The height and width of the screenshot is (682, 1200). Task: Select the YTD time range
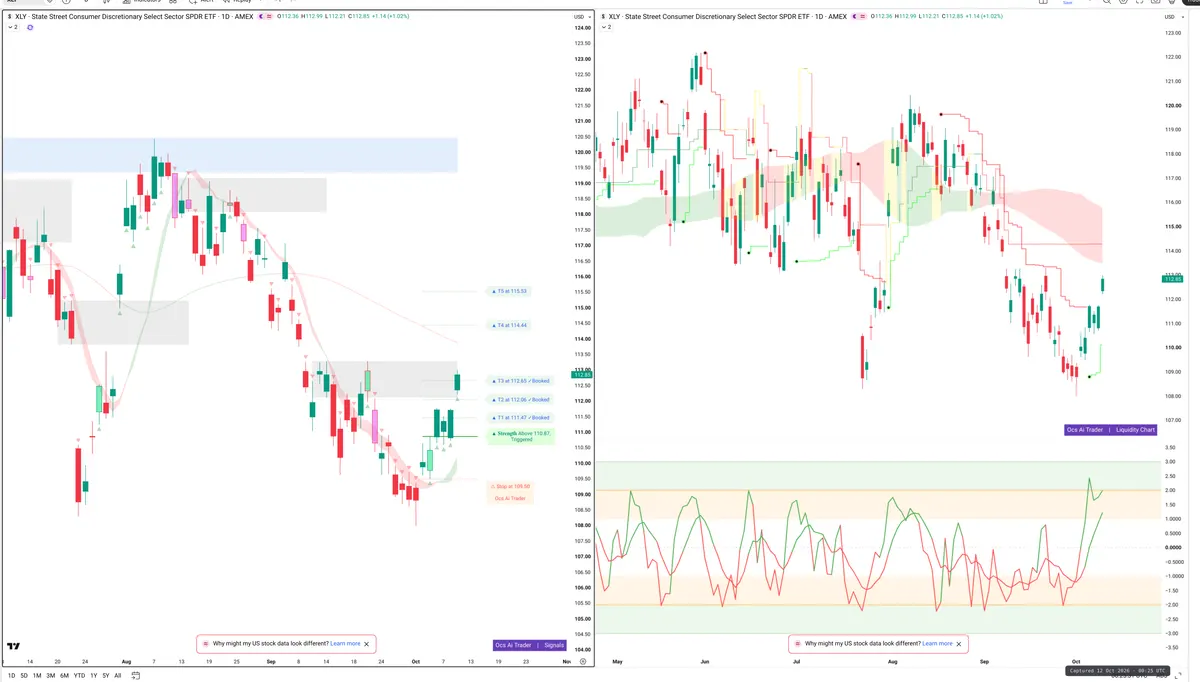click(79, 676)
